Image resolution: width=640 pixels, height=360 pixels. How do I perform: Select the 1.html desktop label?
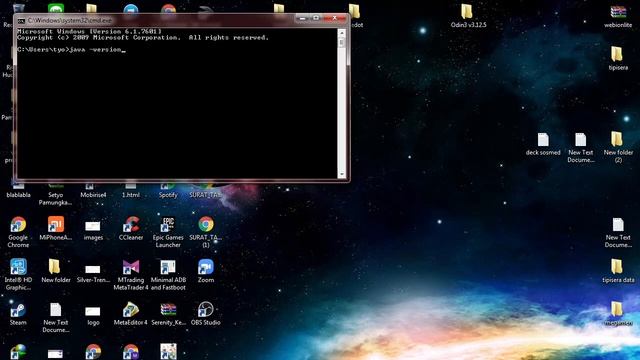tap(131, 195)
